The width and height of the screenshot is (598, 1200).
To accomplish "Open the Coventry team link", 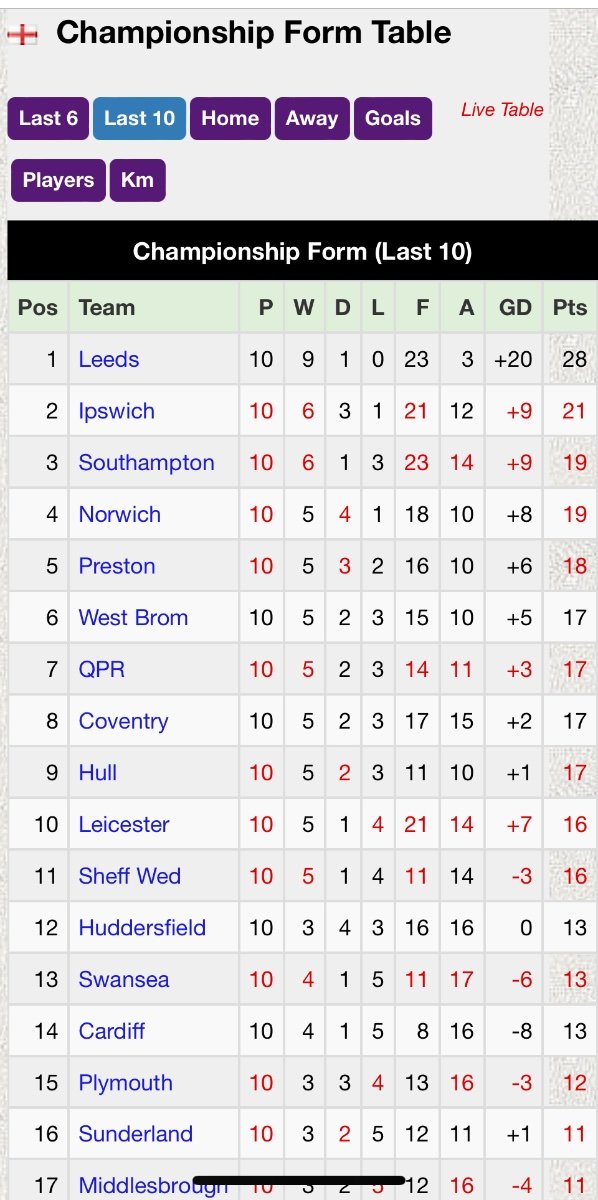I will pos(124,721).
